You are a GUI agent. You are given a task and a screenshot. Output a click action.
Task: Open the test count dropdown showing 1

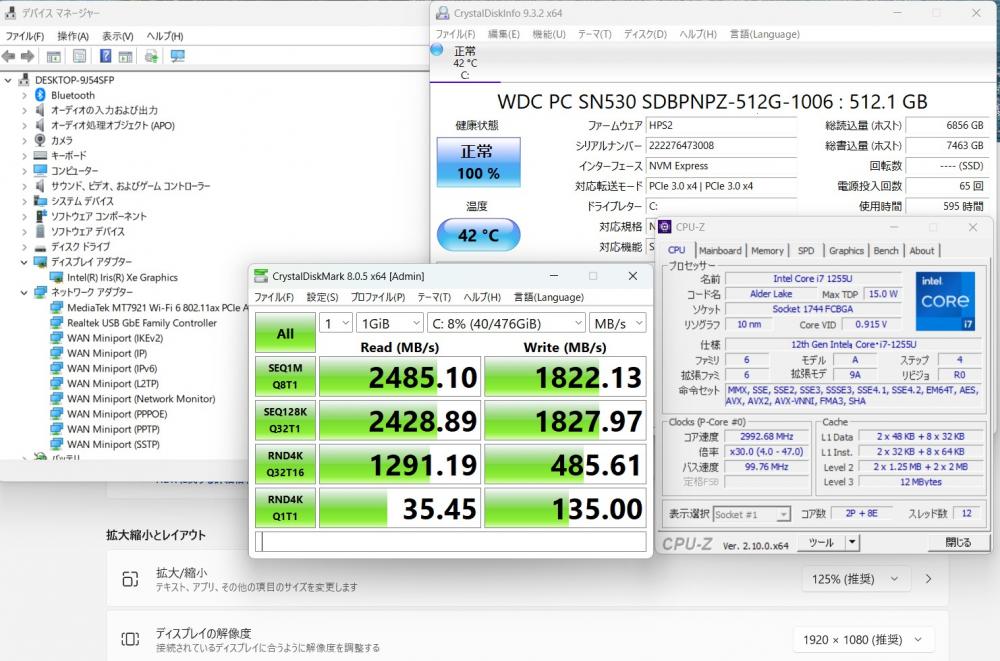point(336,323)
